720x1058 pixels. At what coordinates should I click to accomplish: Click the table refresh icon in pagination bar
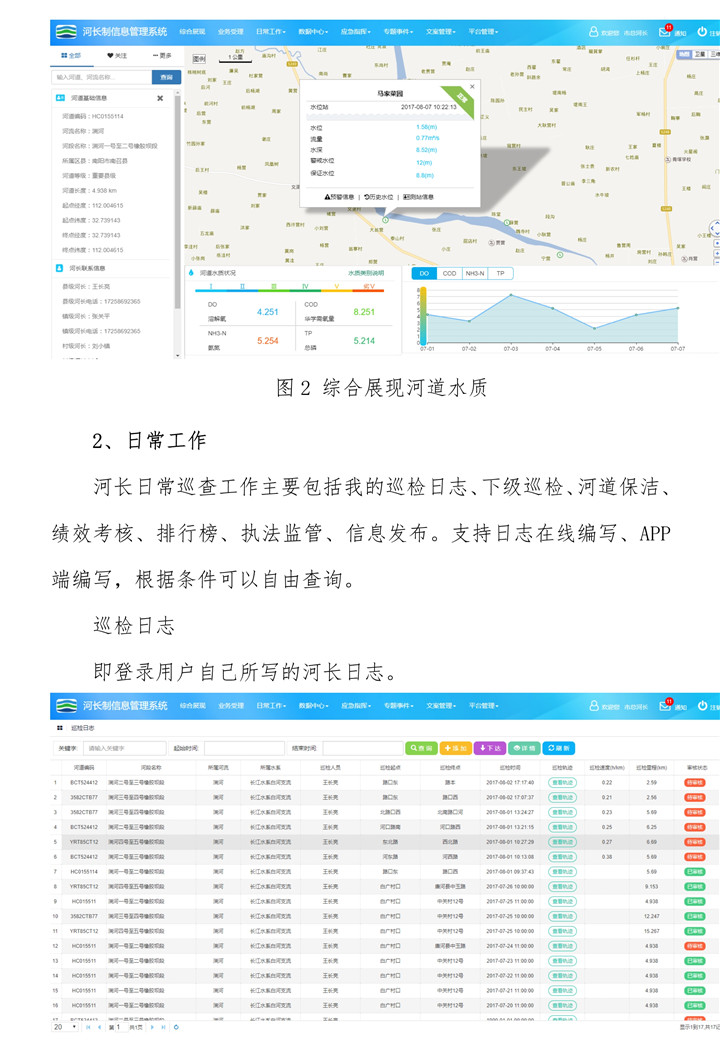(x=176, y=1027)
